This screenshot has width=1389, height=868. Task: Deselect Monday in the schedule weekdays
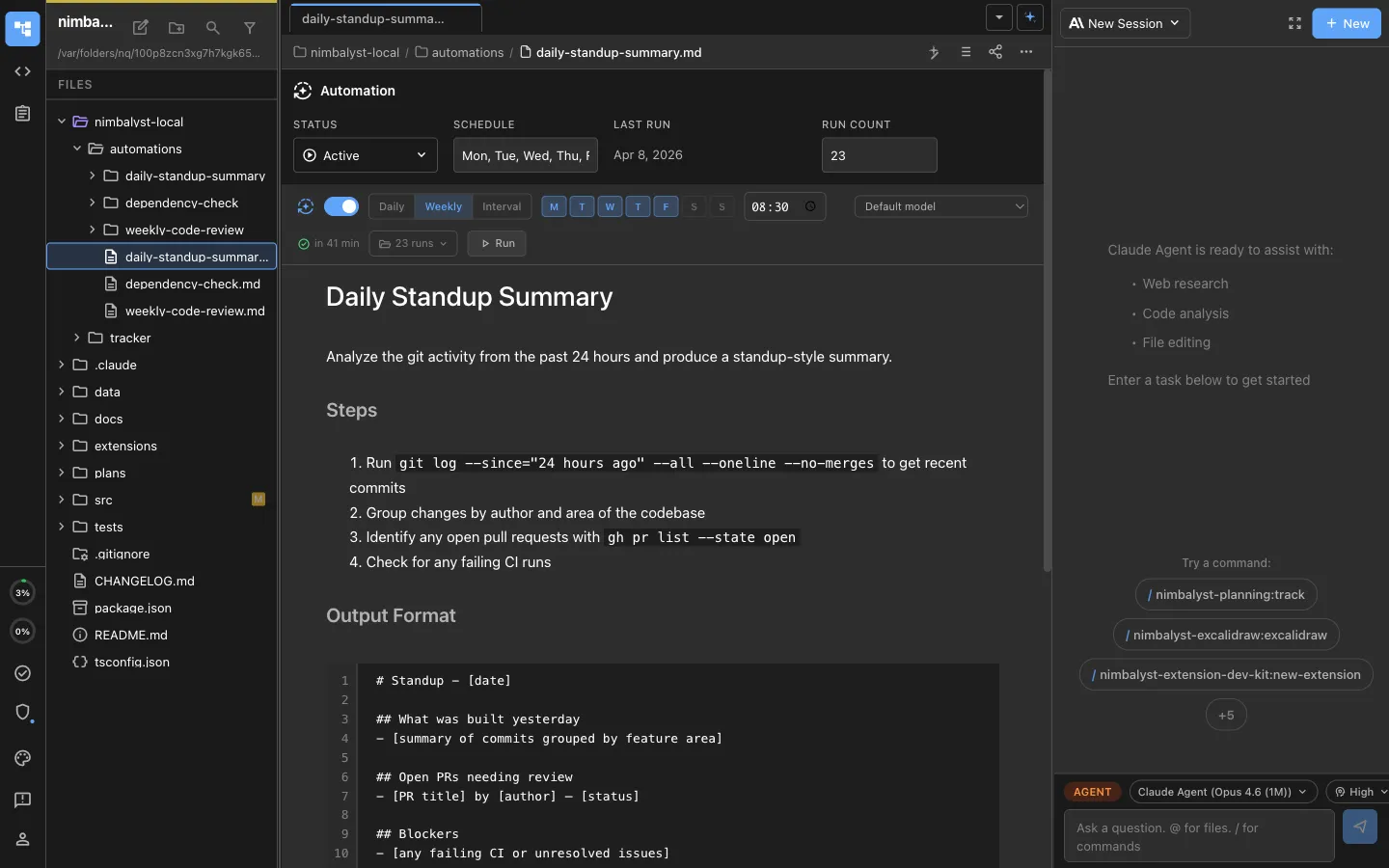click(555, 206)
